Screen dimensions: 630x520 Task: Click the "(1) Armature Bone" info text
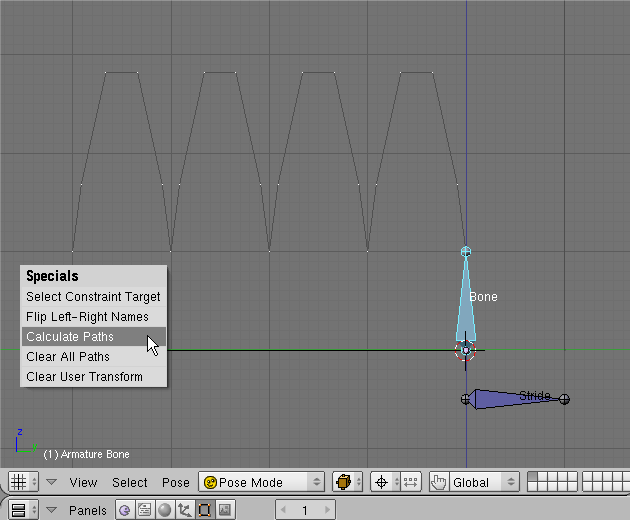pyautogui.click(x=86, y=454)
